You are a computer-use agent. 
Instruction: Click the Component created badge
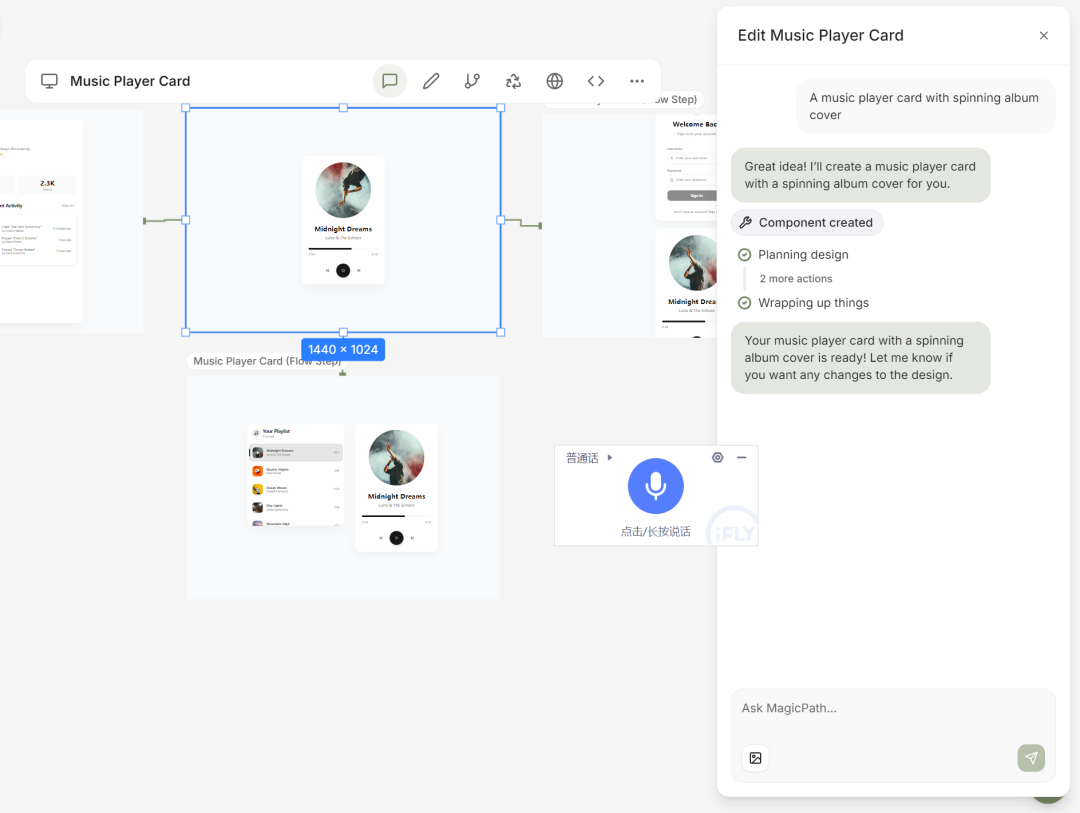807,223
